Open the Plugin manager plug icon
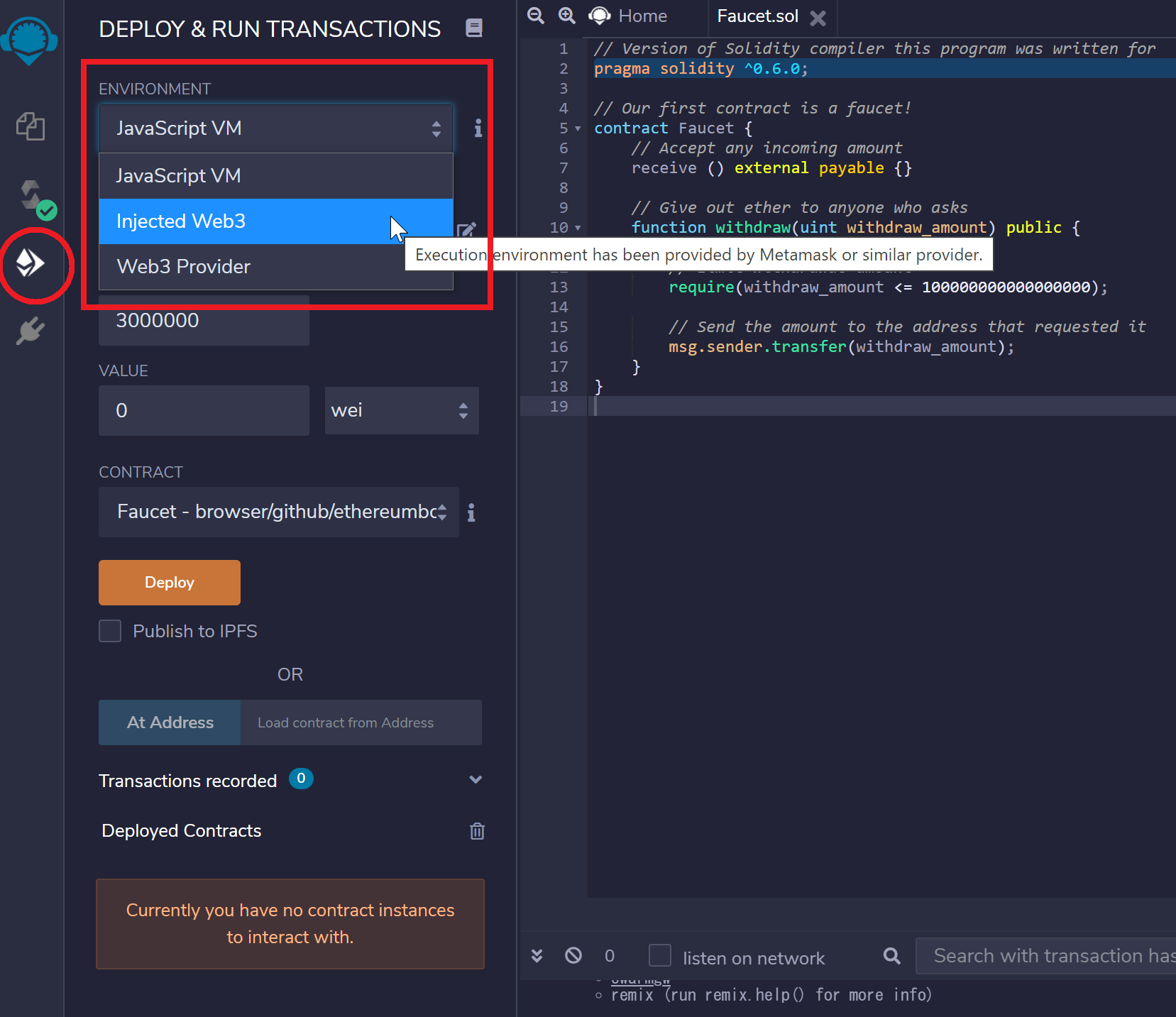The height and width of the screenshot is (1017, 1176). point(31,331)
